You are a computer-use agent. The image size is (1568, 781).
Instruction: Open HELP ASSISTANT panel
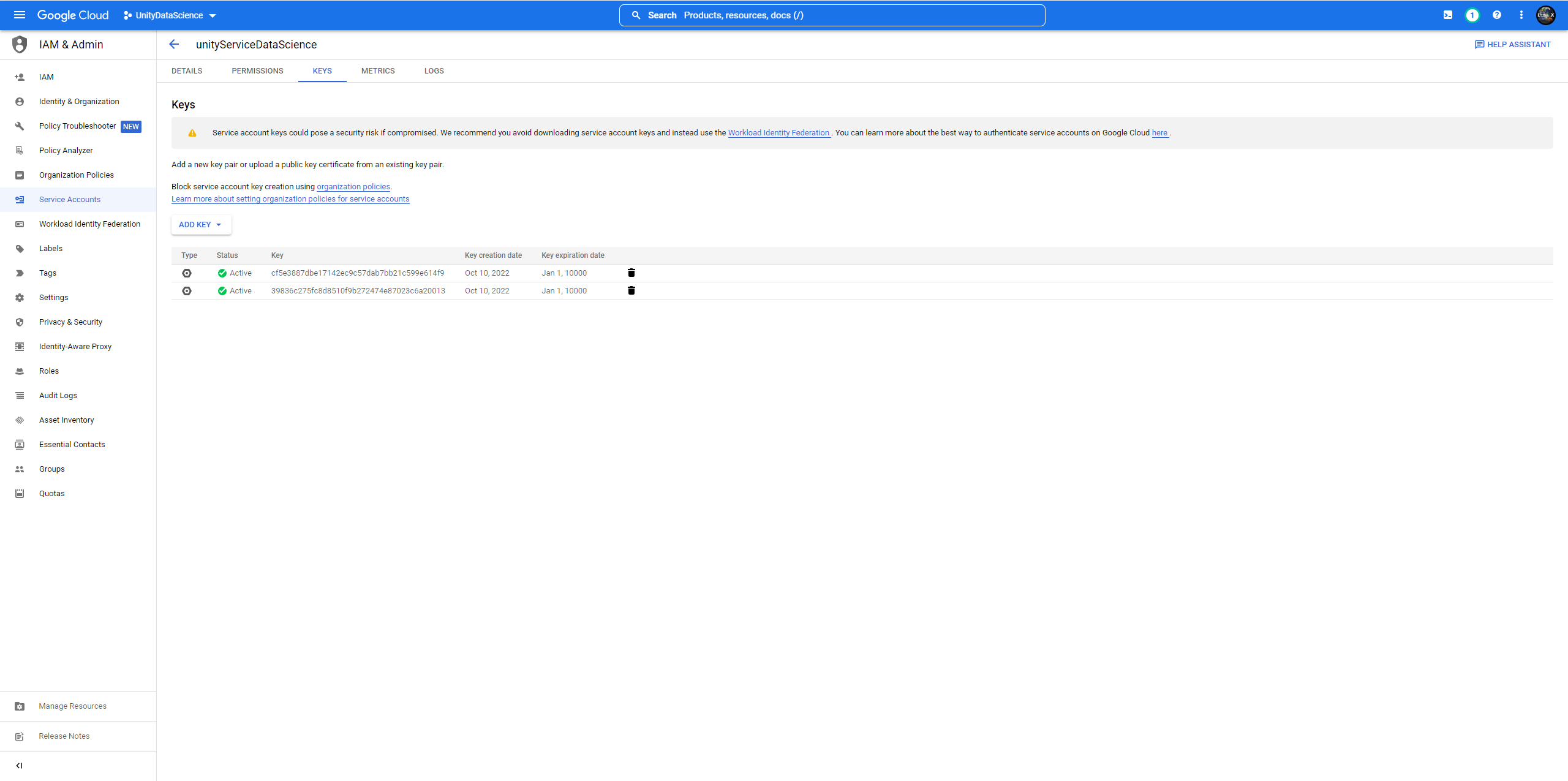1513,45
